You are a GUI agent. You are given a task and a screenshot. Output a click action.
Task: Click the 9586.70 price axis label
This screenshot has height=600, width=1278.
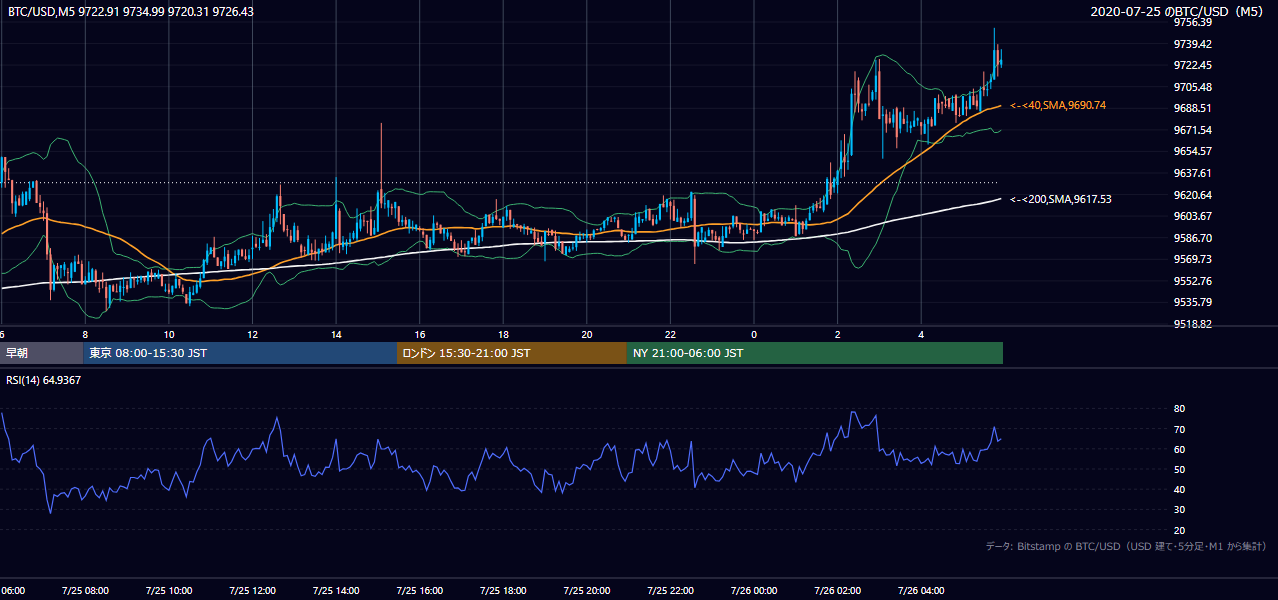[1193, 238]
